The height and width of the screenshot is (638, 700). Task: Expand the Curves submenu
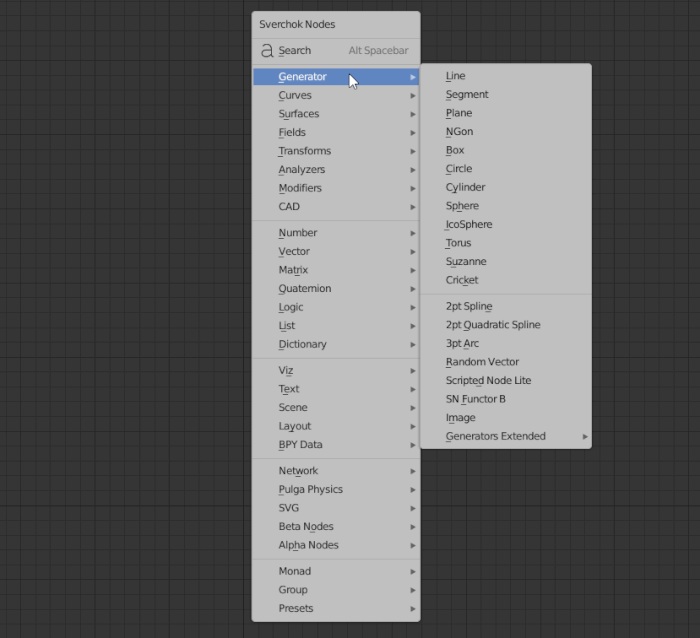coord(336,95)
